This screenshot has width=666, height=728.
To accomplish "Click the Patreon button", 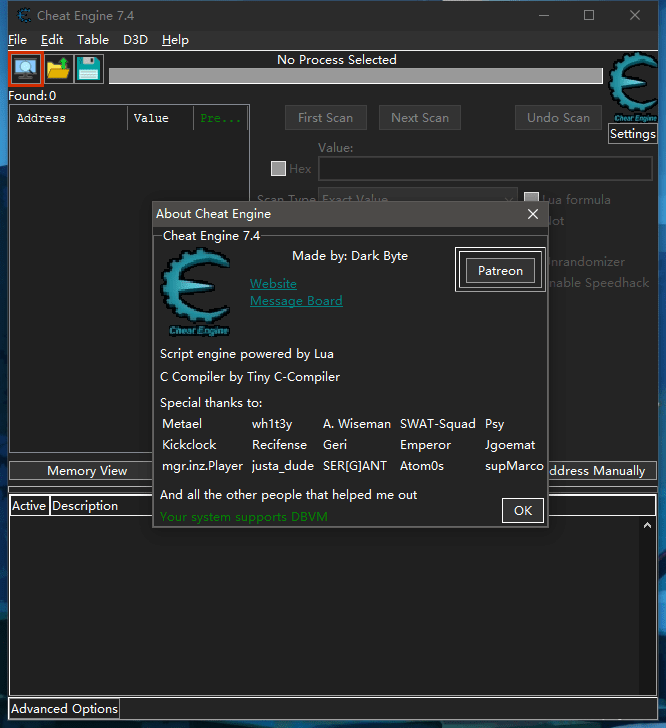I will pyautogui.click(x=500, y=271).
